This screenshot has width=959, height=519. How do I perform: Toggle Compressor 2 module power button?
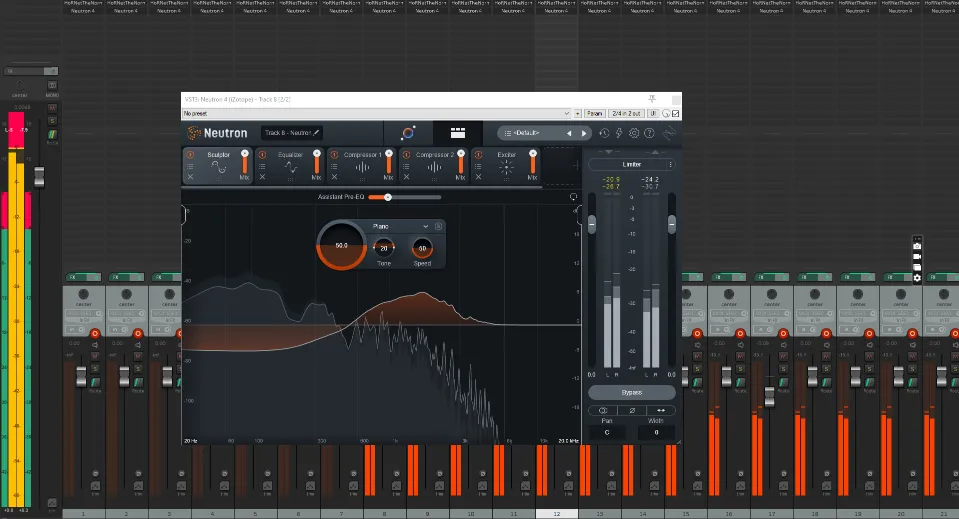[x=407, y=155]
